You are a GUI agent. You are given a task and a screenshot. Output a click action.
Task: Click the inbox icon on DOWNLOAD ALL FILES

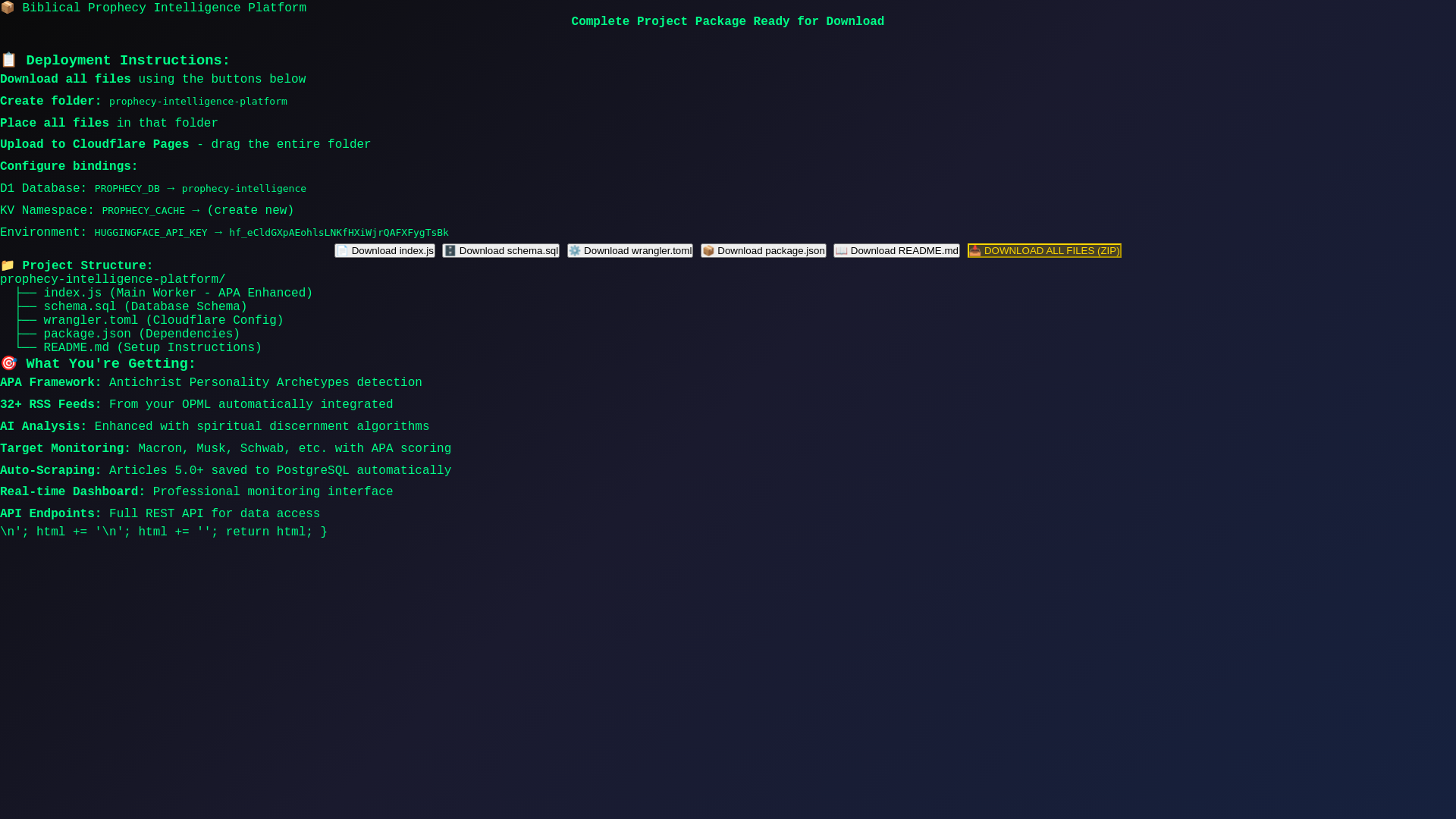pyautogui.click(x=975, y=251)
